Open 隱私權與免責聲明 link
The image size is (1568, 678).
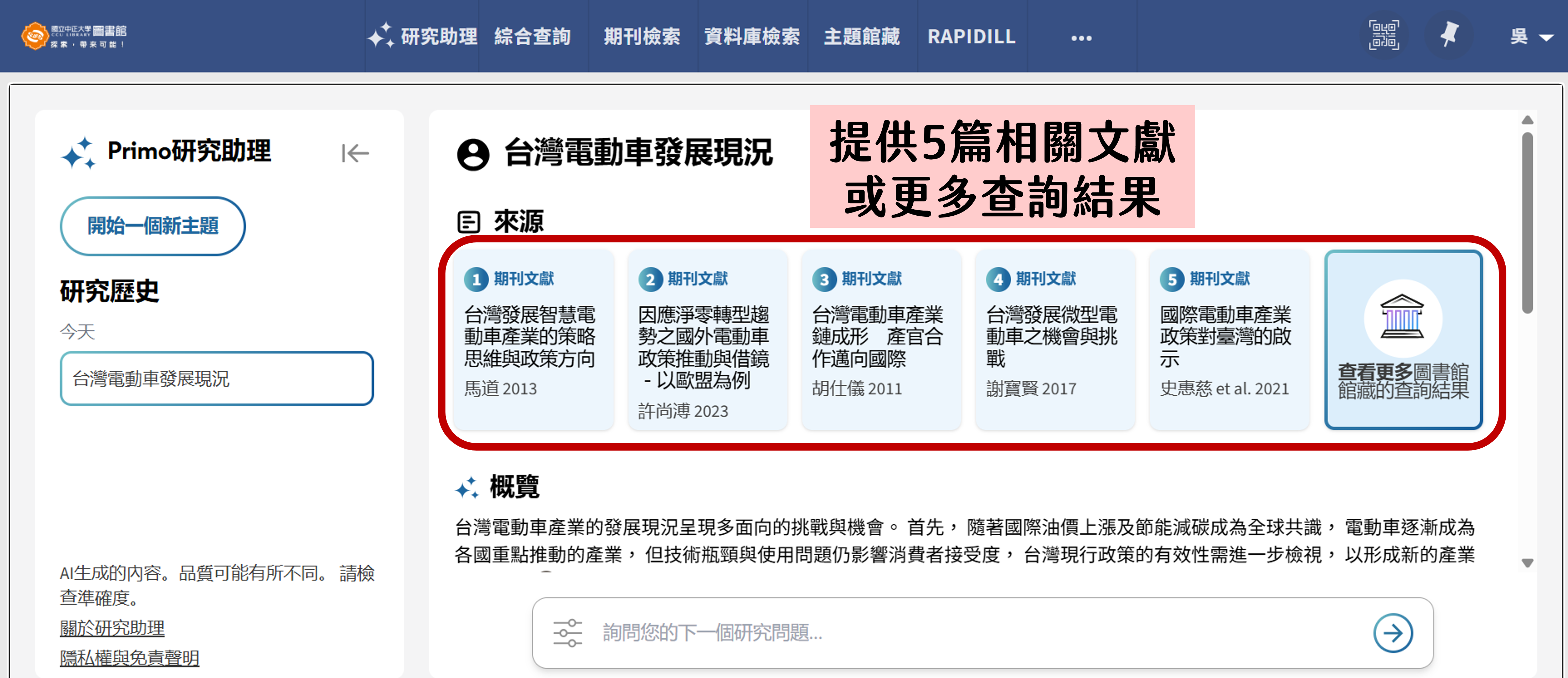coord(129,658)
